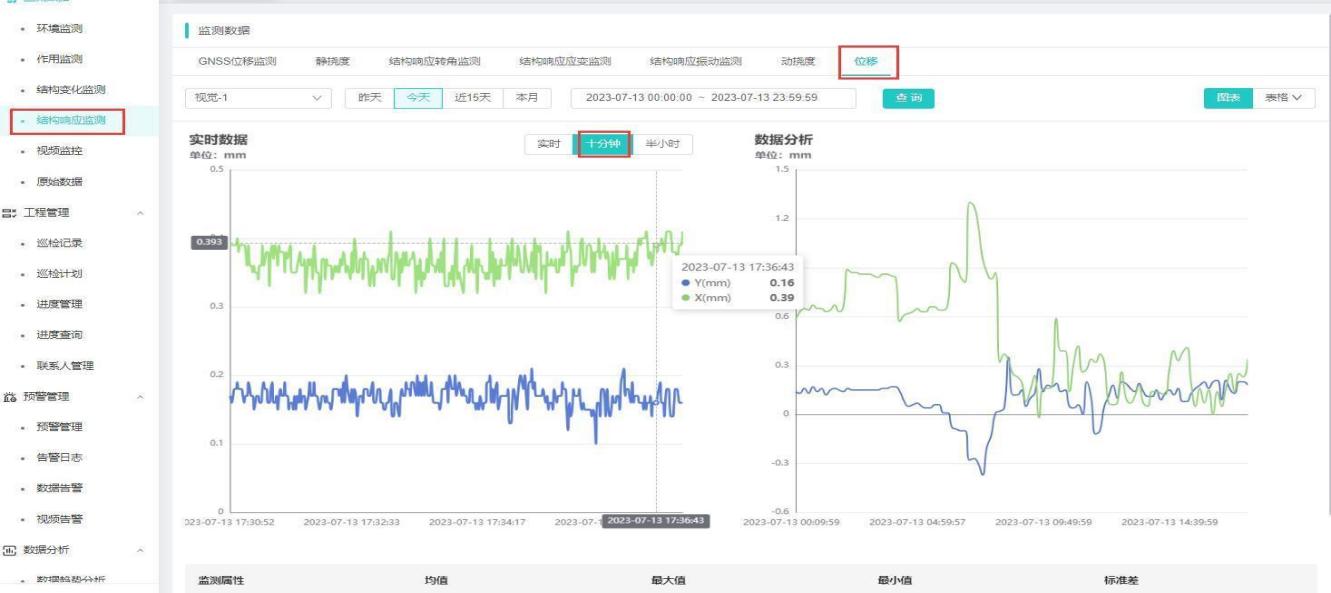Select the 半小时 interval option
The height and width of the screenshot is (593, 1331).
tap(661, 144)
